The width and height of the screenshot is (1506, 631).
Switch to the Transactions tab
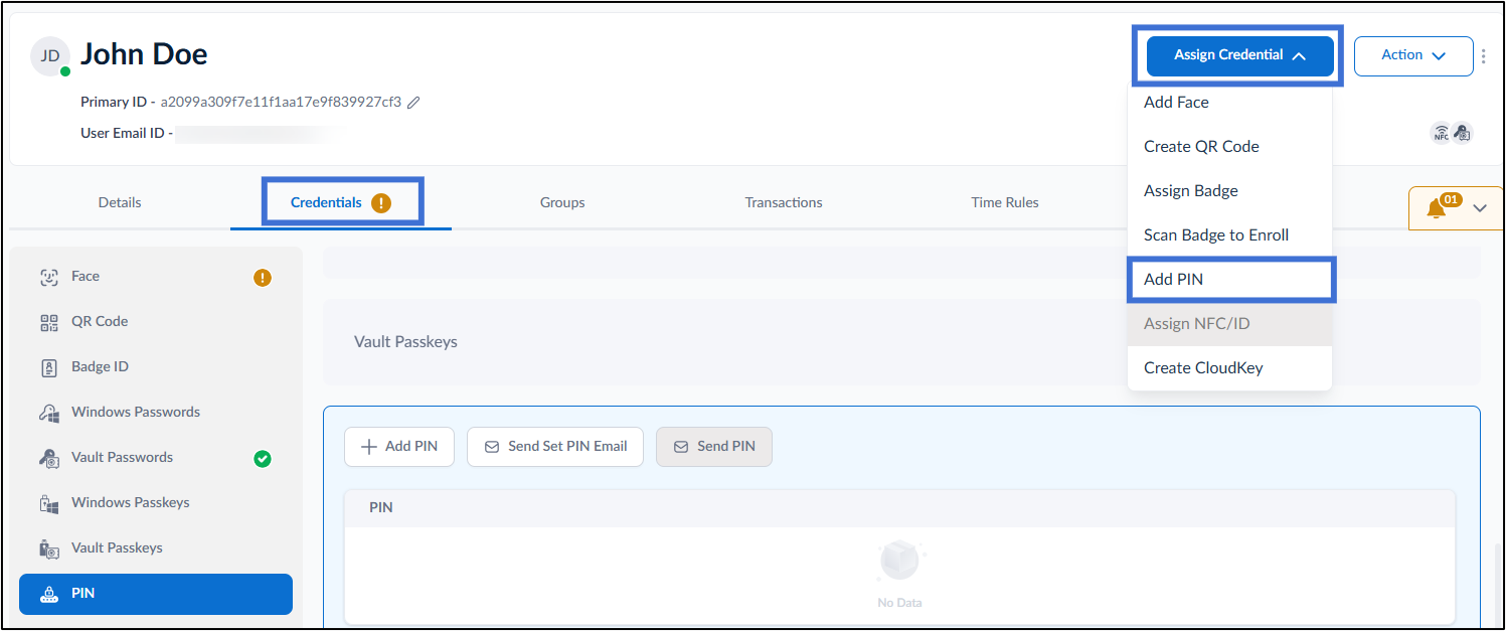click(783, 202)
